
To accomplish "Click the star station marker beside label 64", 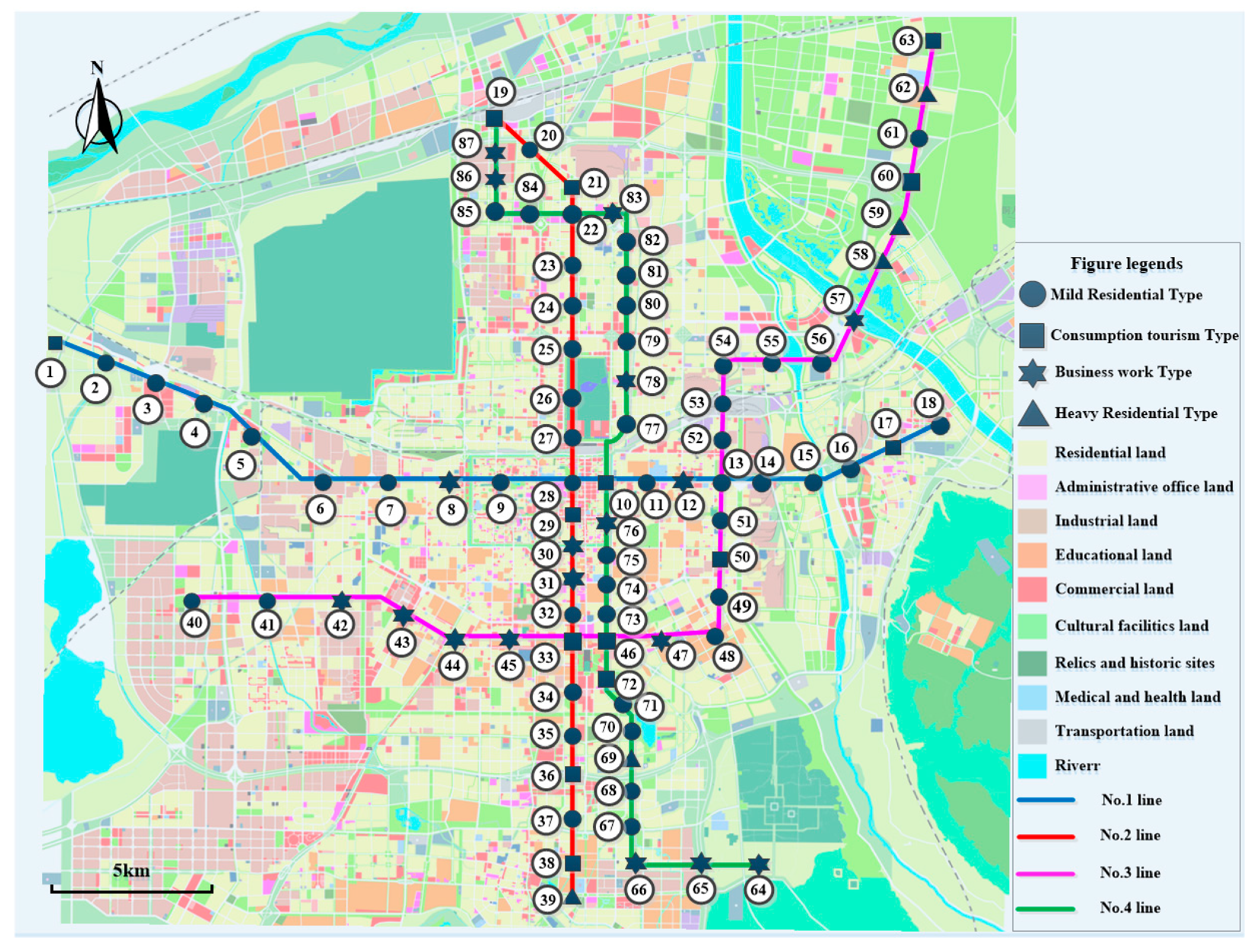I will 759,864.
